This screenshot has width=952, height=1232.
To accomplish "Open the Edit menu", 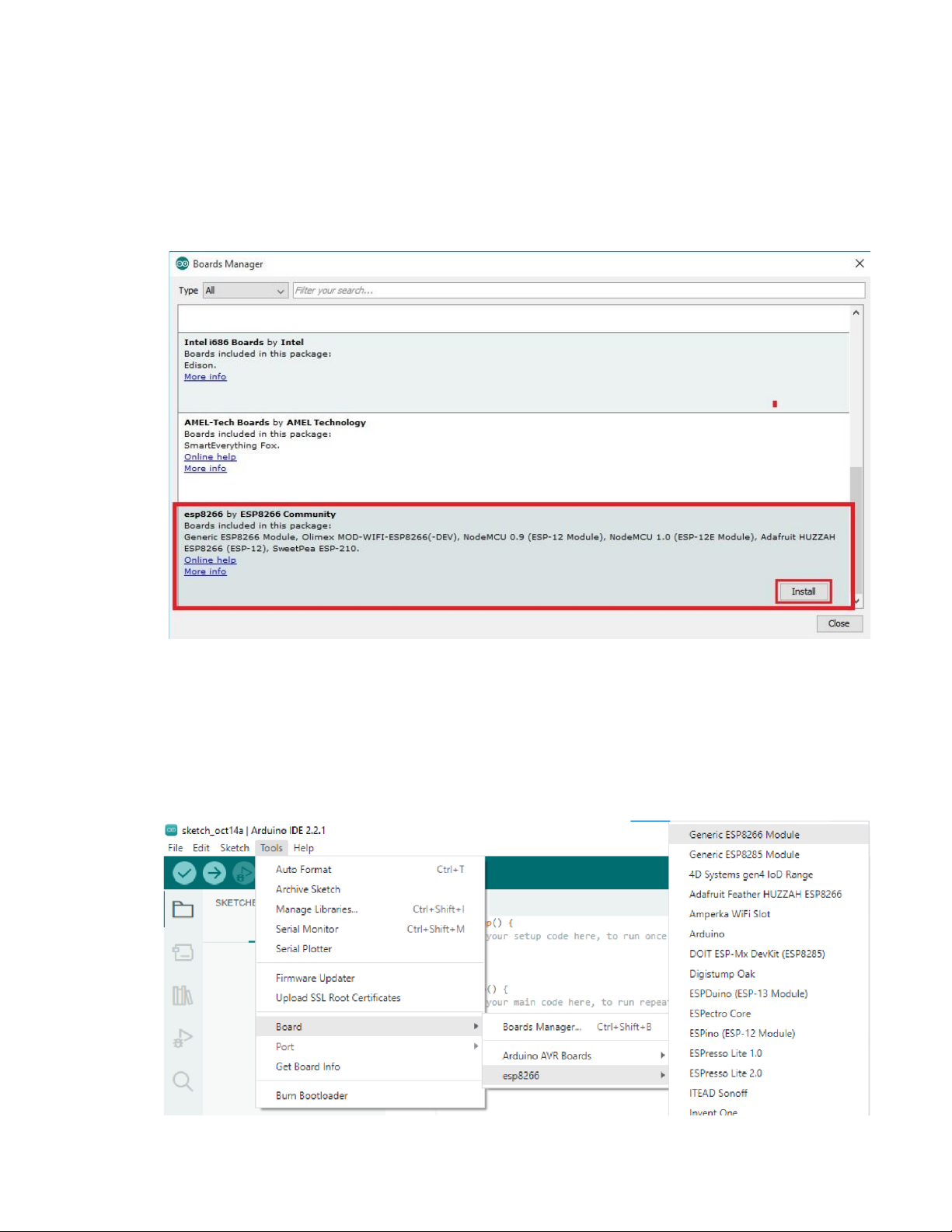I will click(x=201, y=848).
